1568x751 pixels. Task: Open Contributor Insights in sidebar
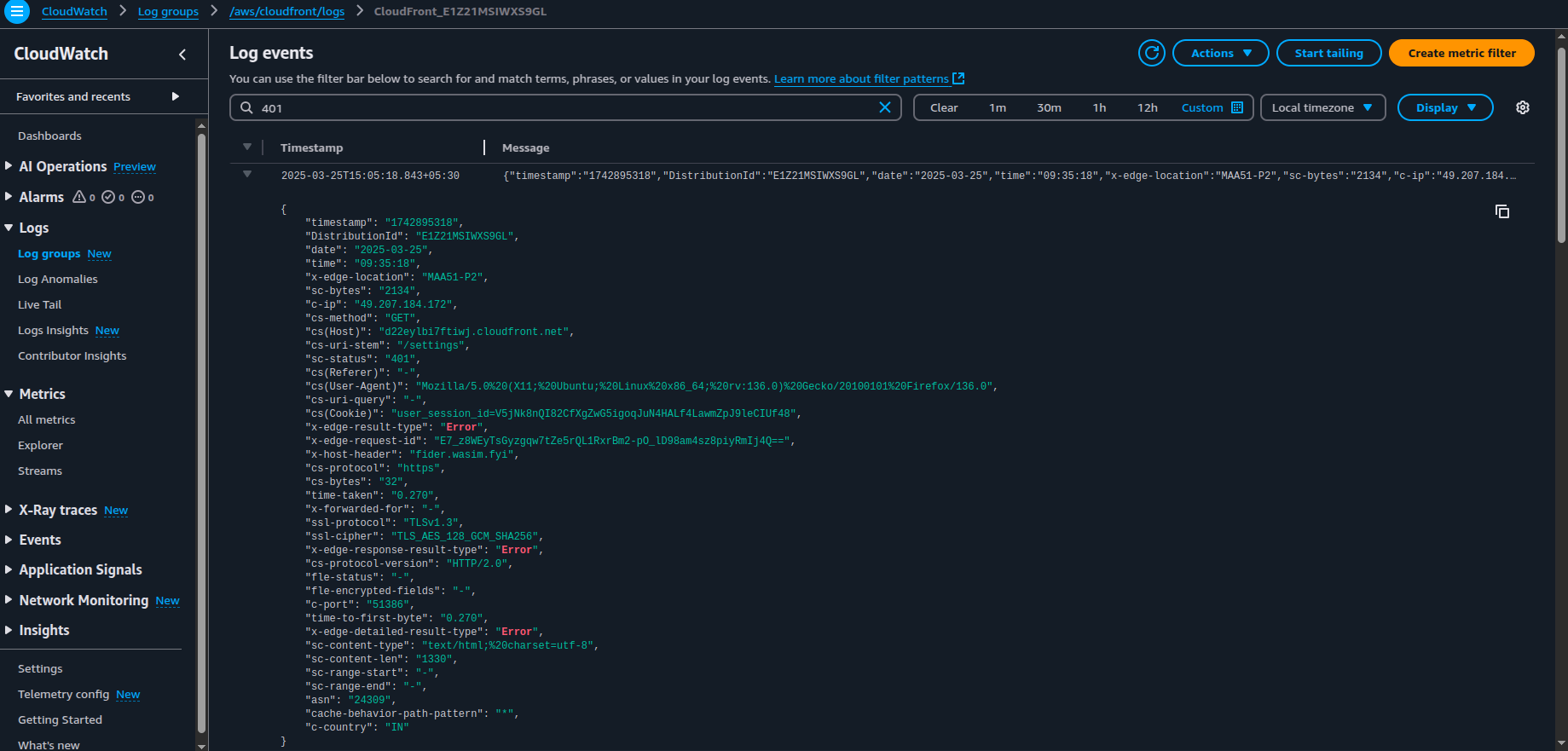72,355
